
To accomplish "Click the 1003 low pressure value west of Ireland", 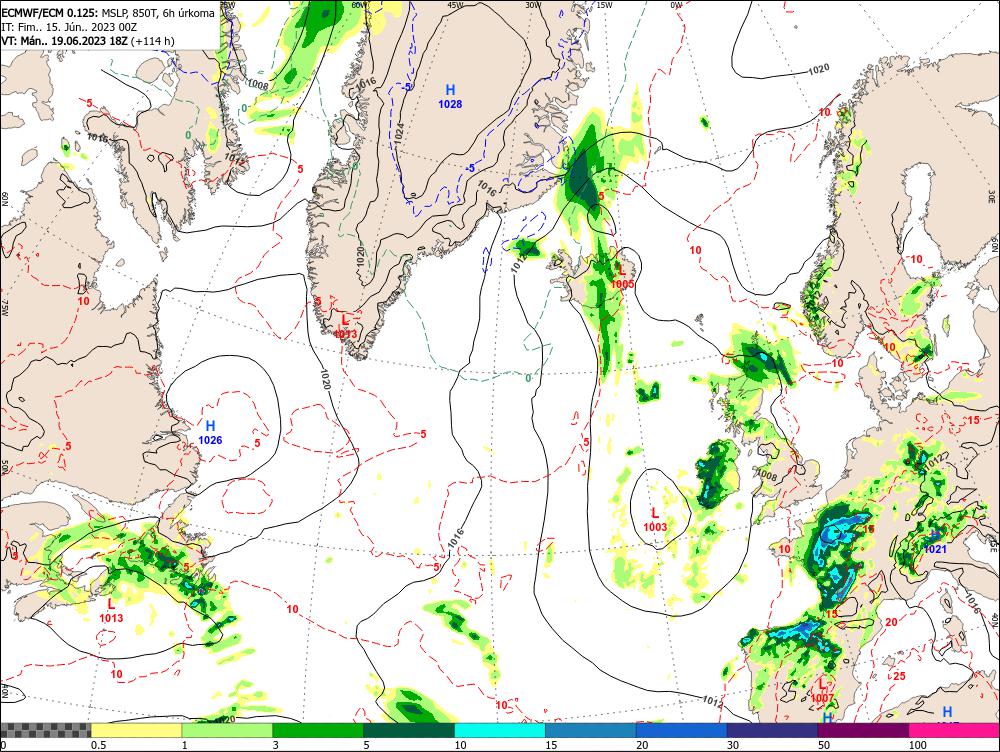I will point(655,527).
